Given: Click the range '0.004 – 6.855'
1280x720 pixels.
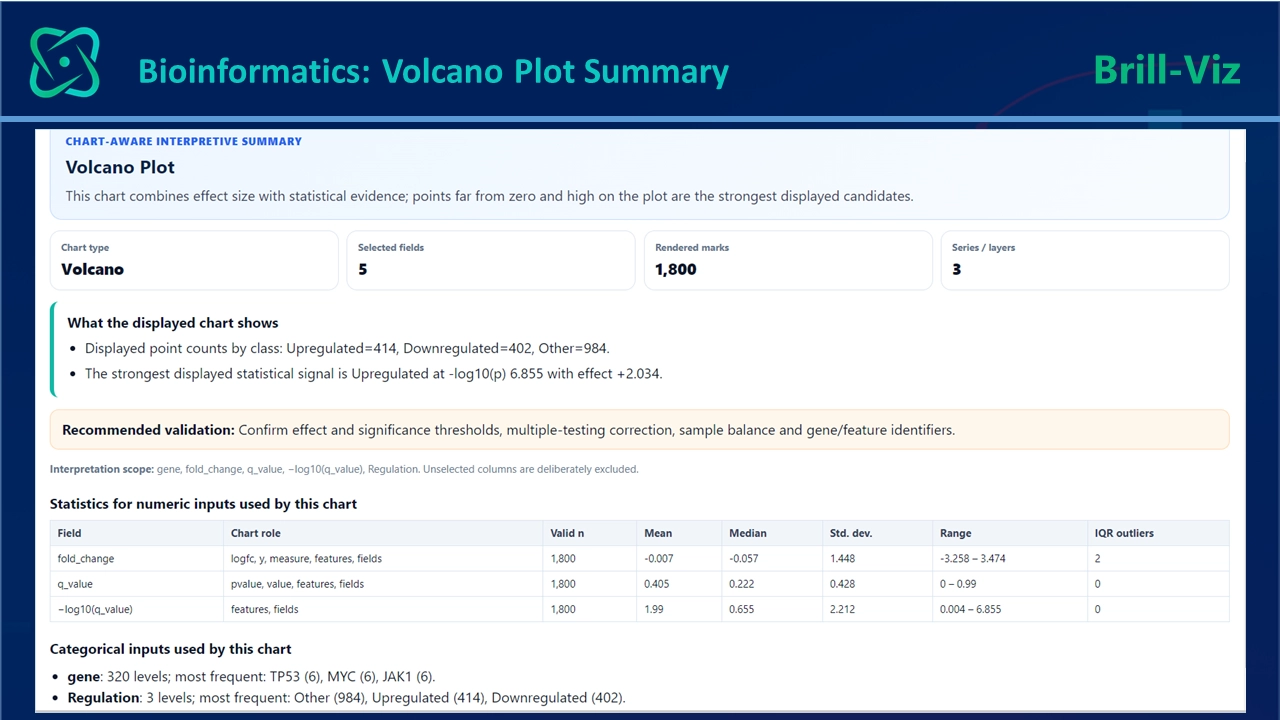Looking at the screenshot, I should [x=970, y=609].
